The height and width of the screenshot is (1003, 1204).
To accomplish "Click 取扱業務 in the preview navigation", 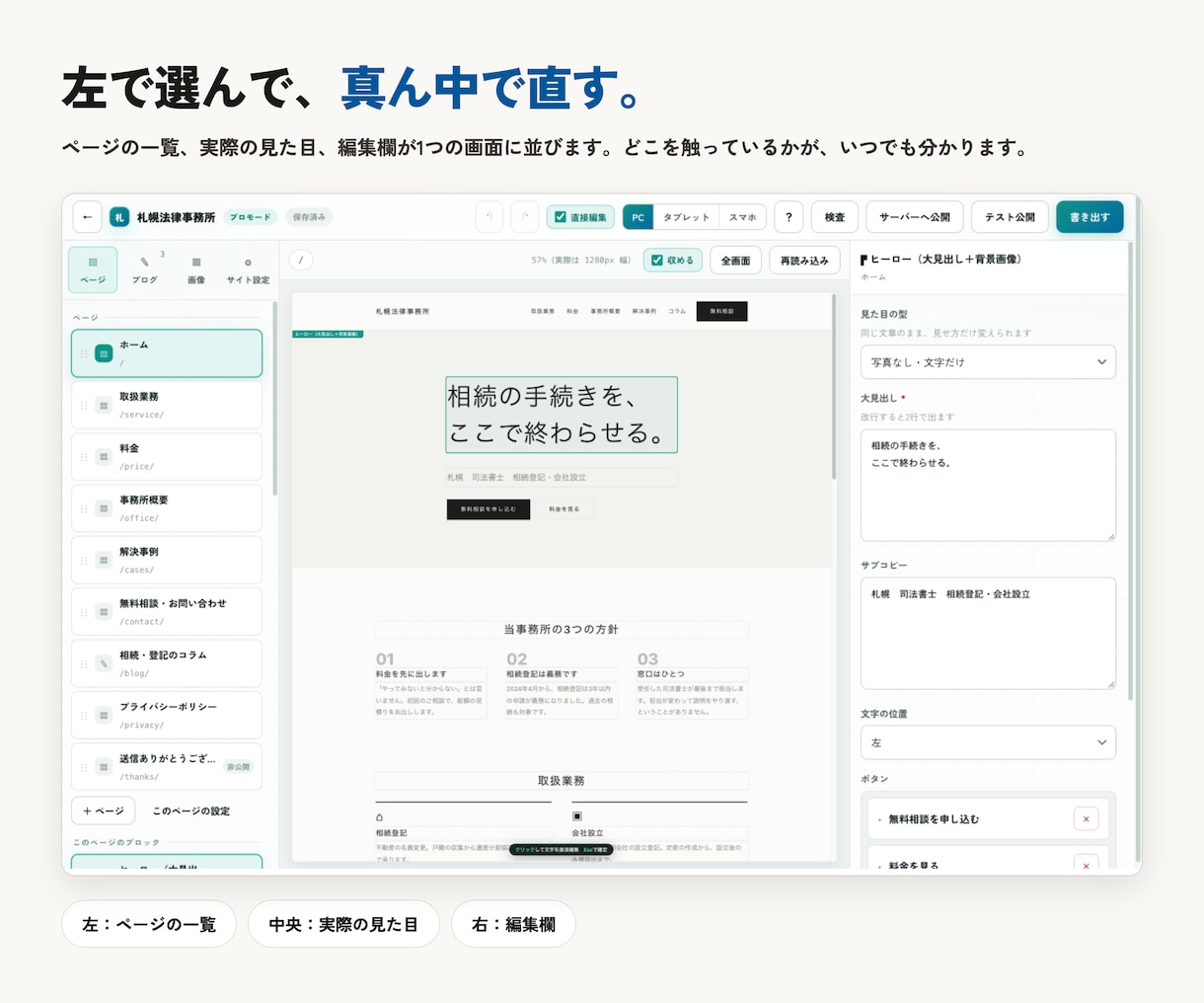I will 543,311.
